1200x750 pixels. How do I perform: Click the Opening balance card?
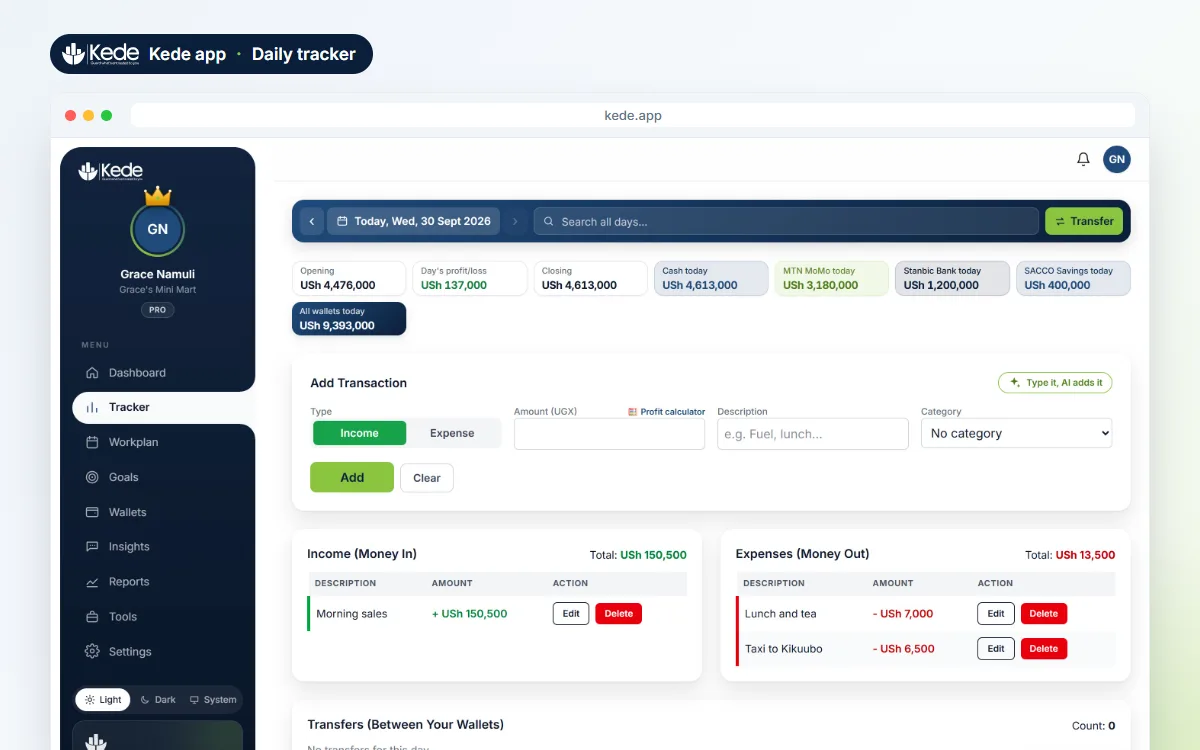pos(349,279)
